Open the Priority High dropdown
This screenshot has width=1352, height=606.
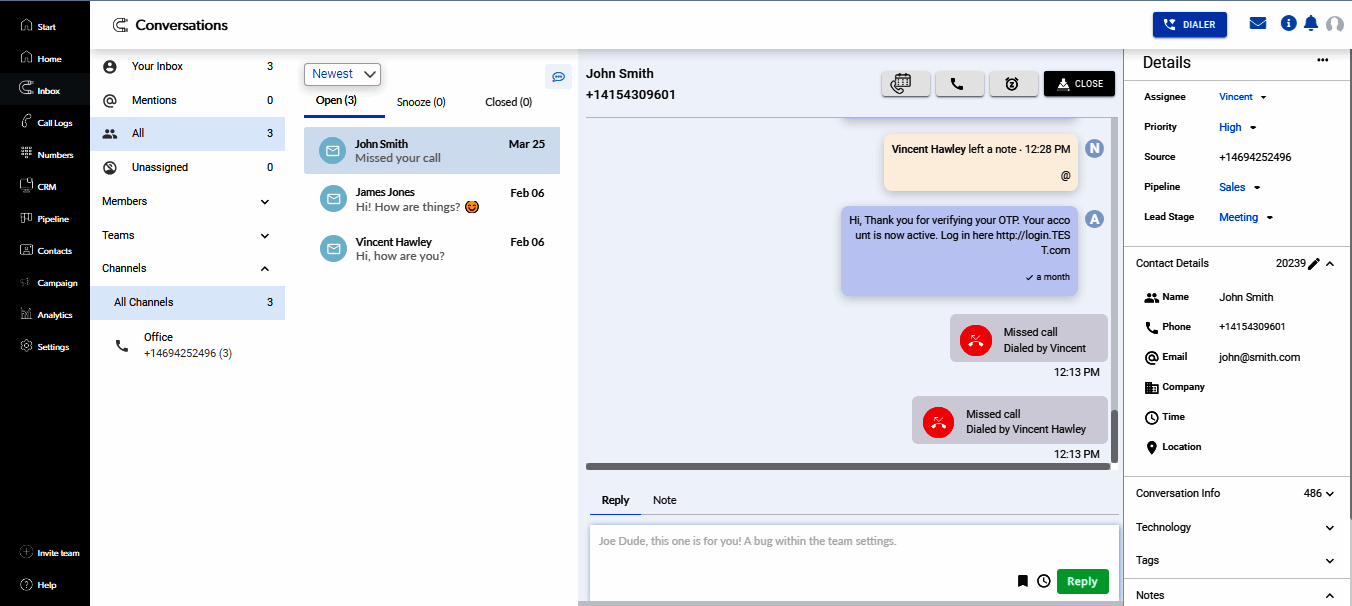[1237, 127]
